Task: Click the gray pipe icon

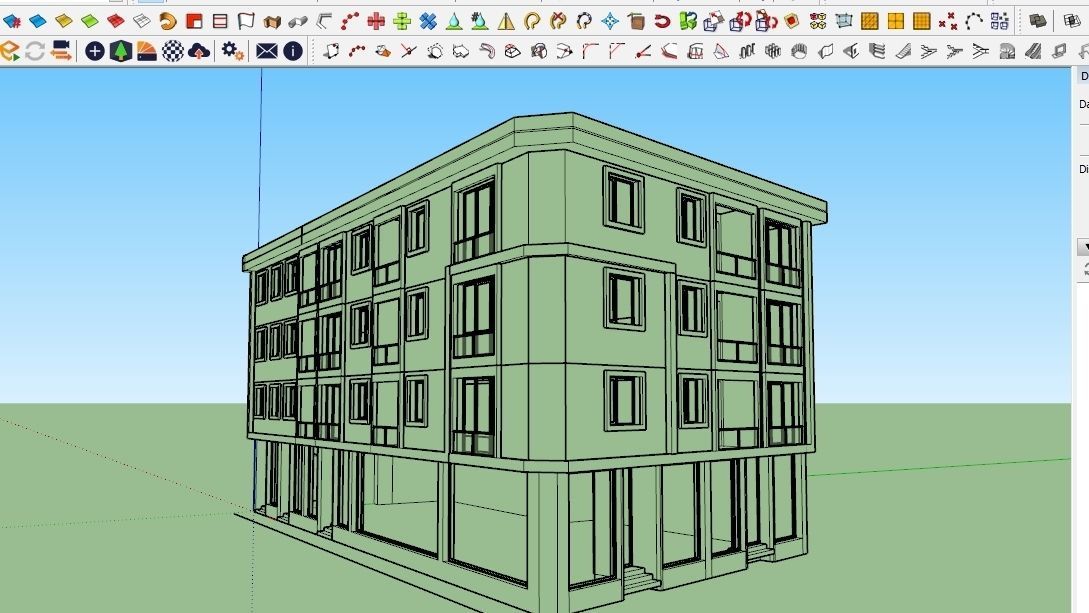Action: click(298, 22)
